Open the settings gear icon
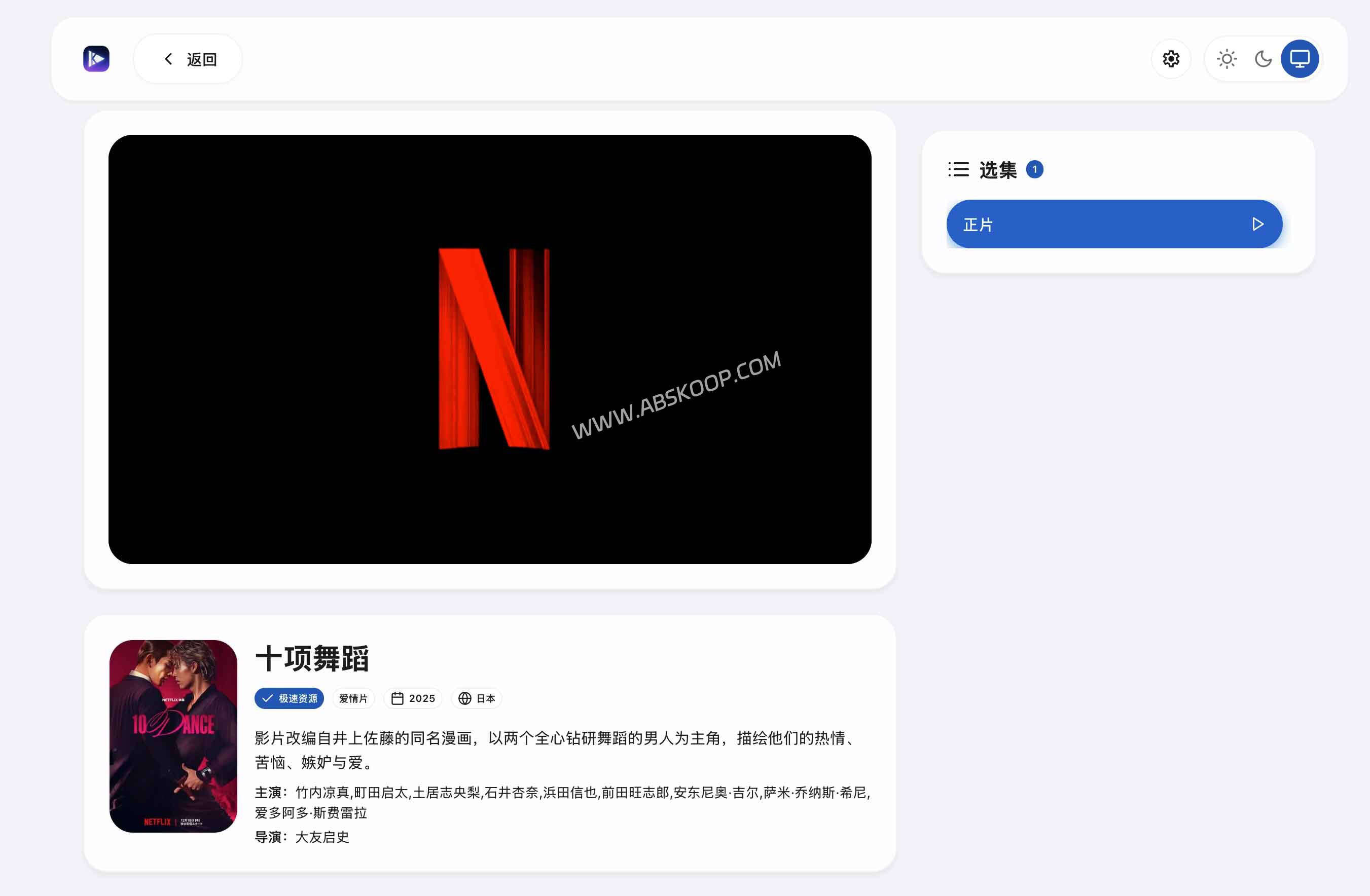 [x=1170, y=58]
